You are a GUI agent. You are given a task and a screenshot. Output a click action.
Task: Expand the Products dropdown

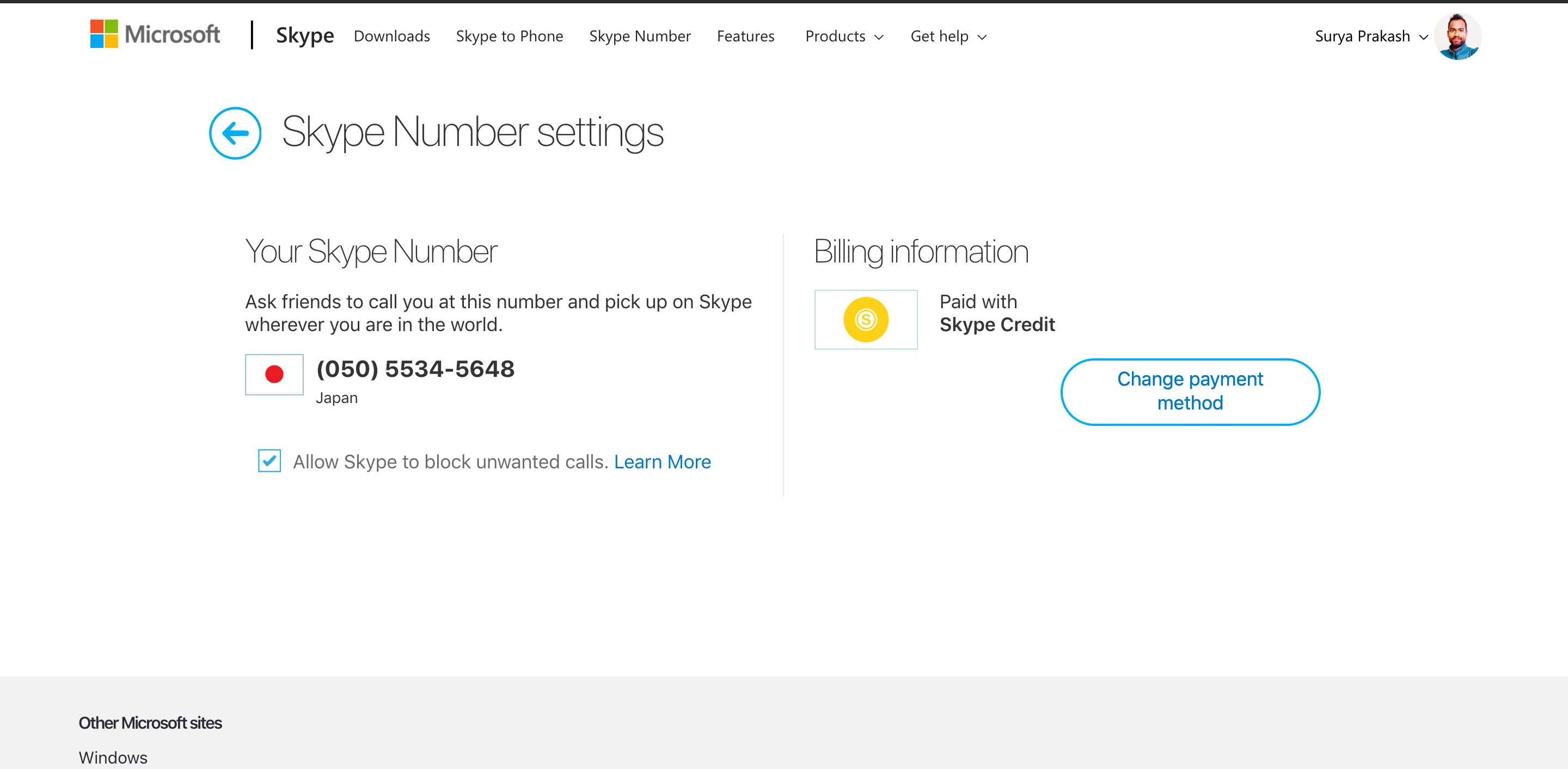pos(844,36)
